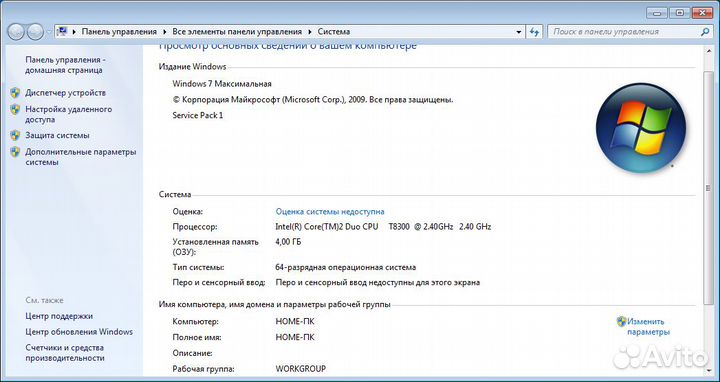
Task: Click the back navigation arrow button
Action: coord(16,32)
